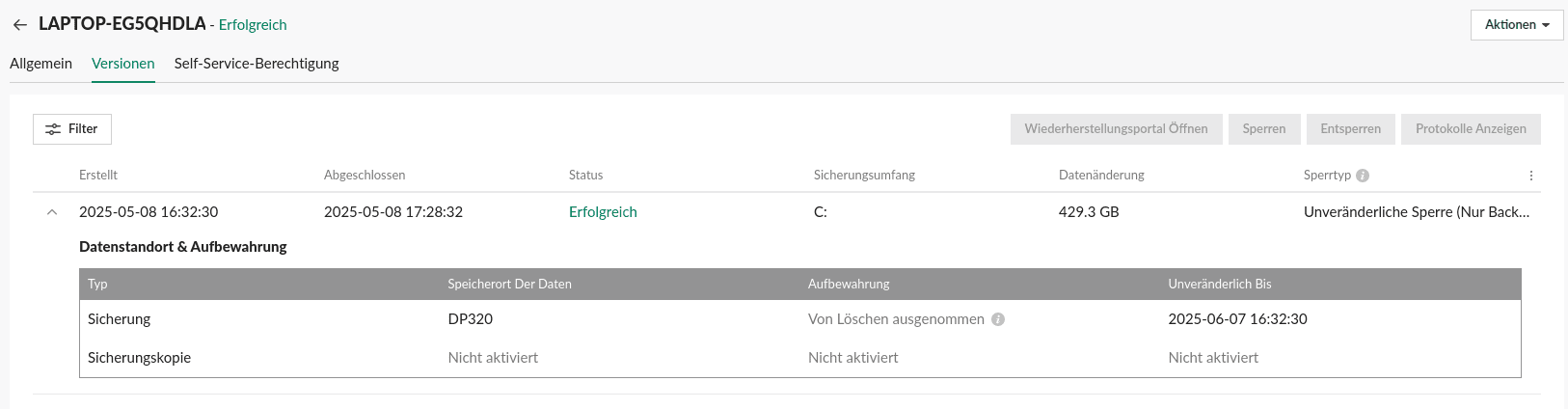Click the Abgeschlossen column header
The width and height of the screenshot is (1568, 409).
(x=365, y=176)
